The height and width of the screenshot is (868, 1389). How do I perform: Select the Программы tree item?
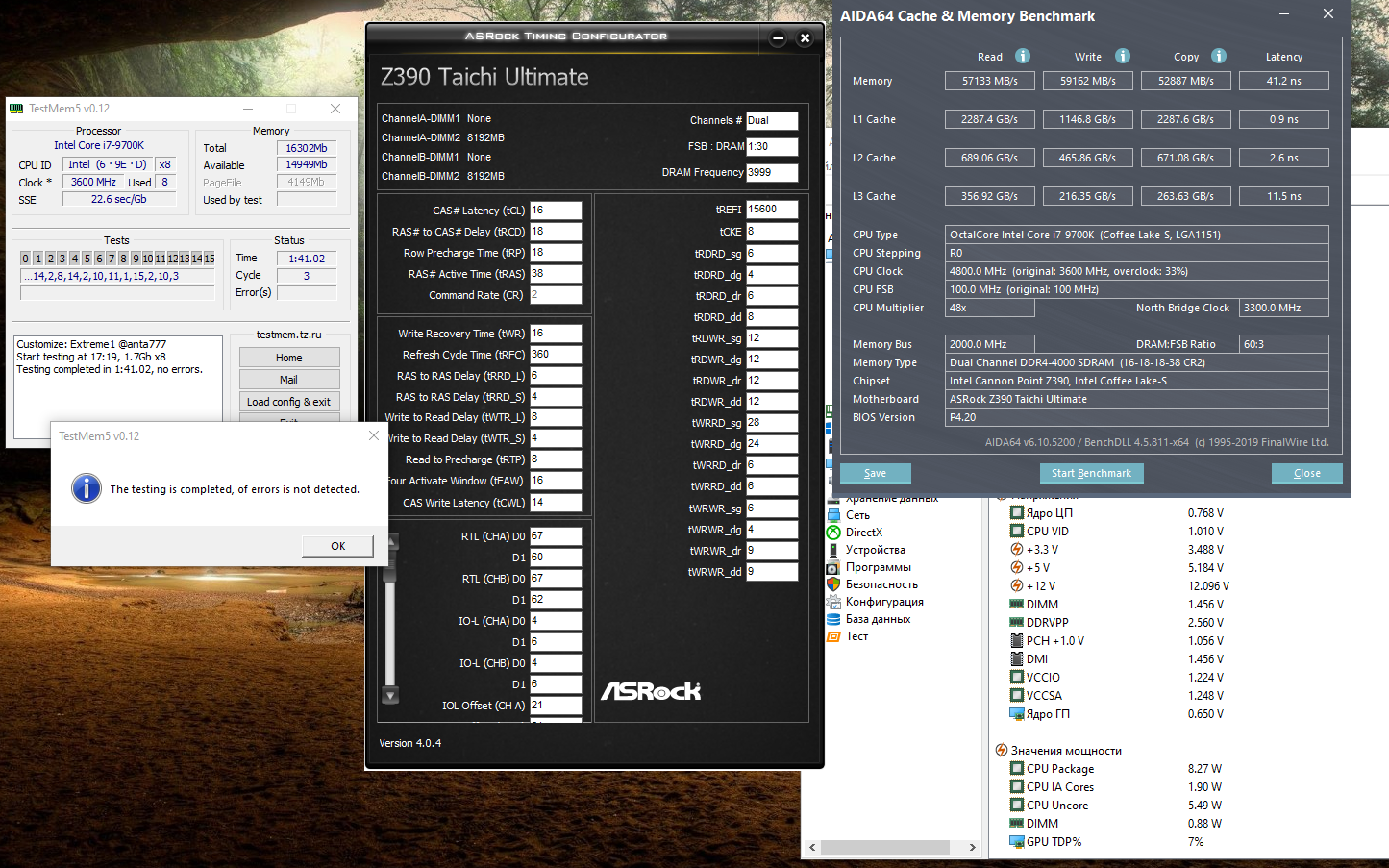(879, 567)
